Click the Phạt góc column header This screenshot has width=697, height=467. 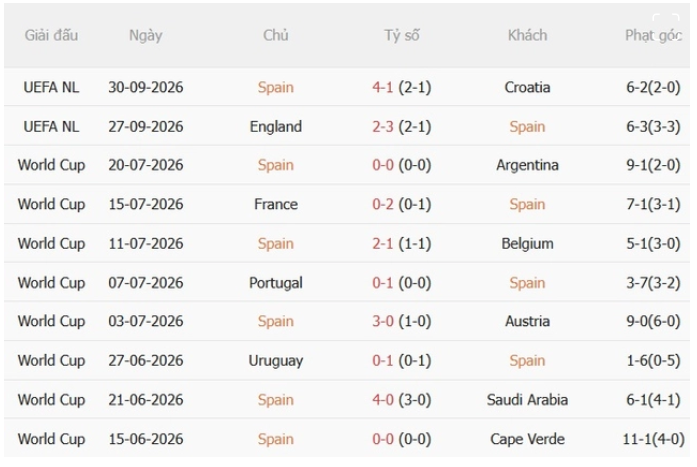653,36
